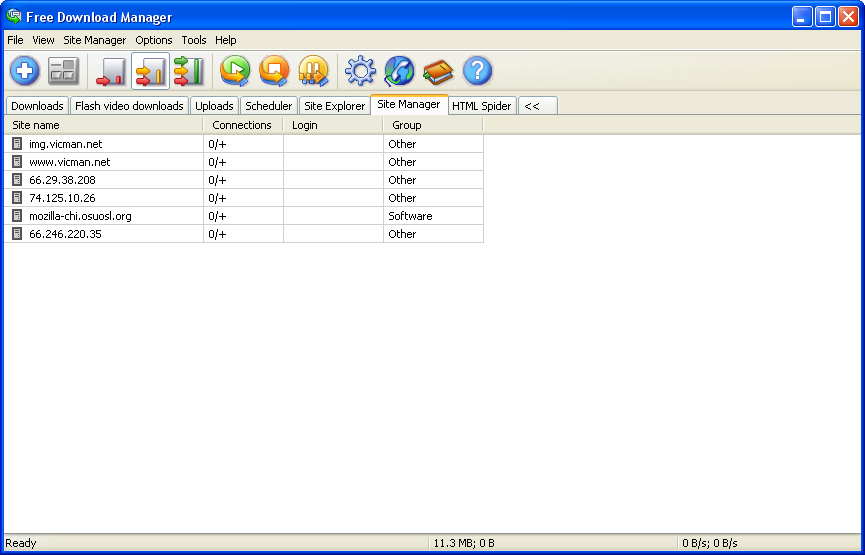Select light traffic usage mode icon

click(x=111, y=71)
